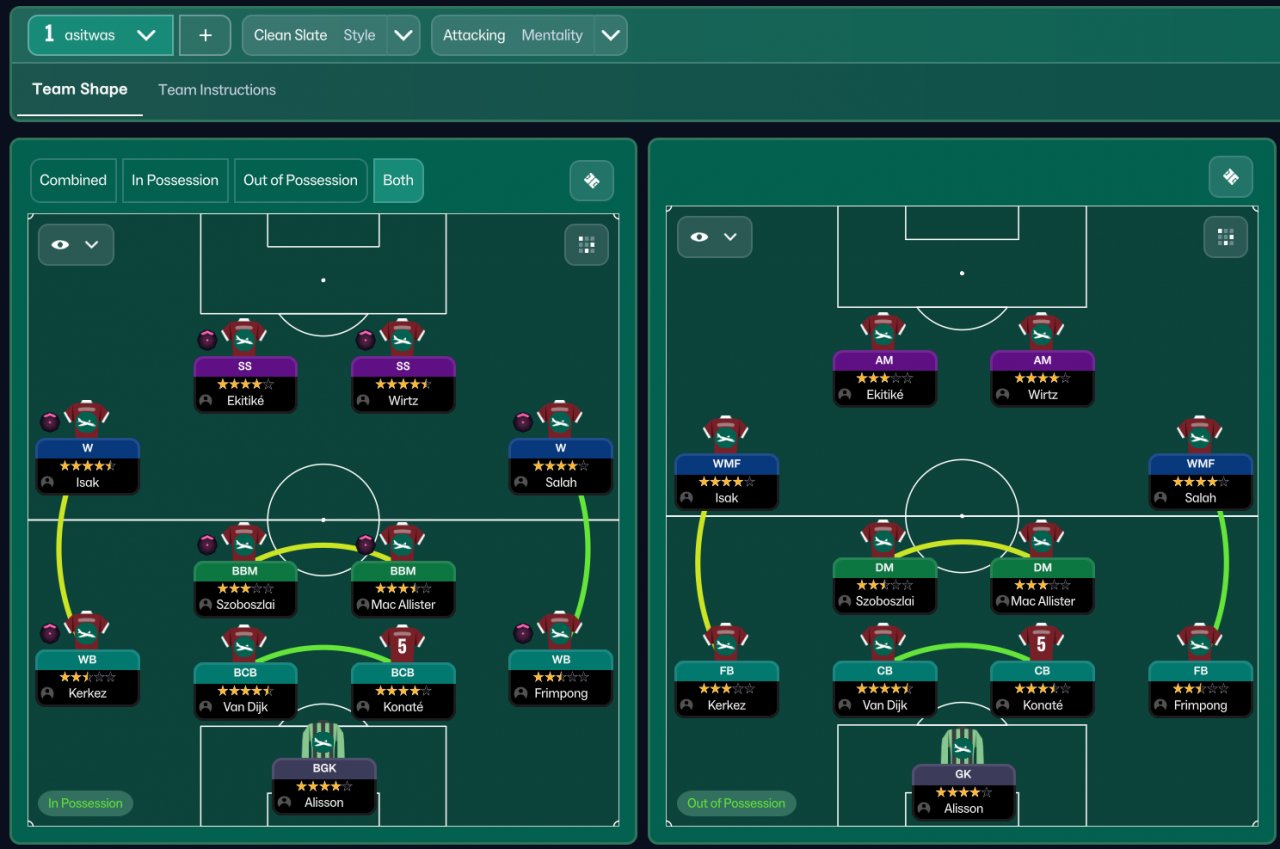Expand the chevron next to Clean Slate Style

403,35
